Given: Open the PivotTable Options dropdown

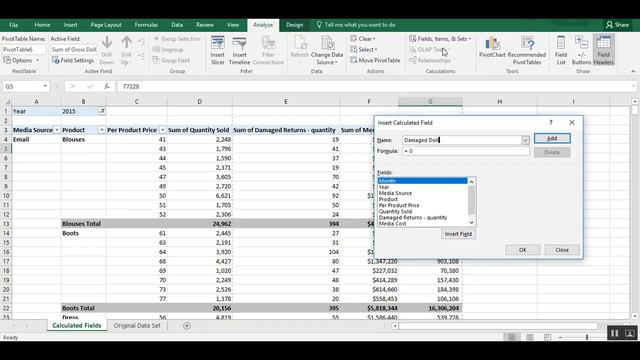Looking at the screenshot, I should [21, 60].
